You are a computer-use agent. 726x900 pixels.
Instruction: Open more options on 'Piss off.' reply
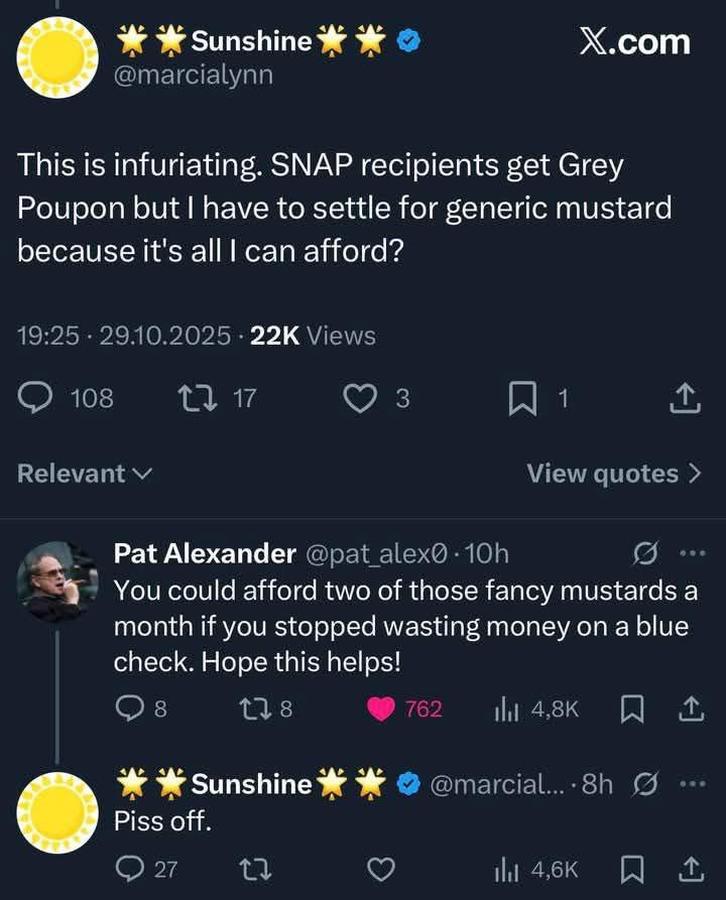click(x=692, y=784)
